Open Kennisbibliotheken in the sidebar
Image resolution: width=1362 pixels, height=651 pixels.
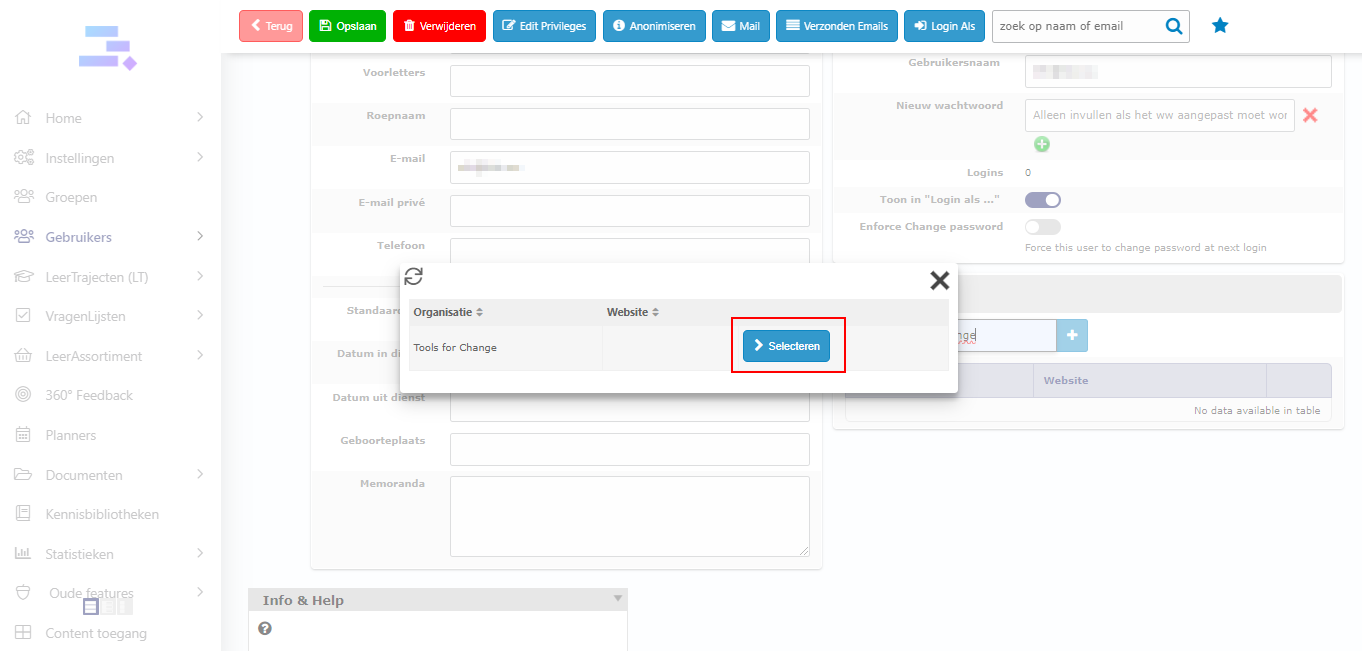(102, 514)
